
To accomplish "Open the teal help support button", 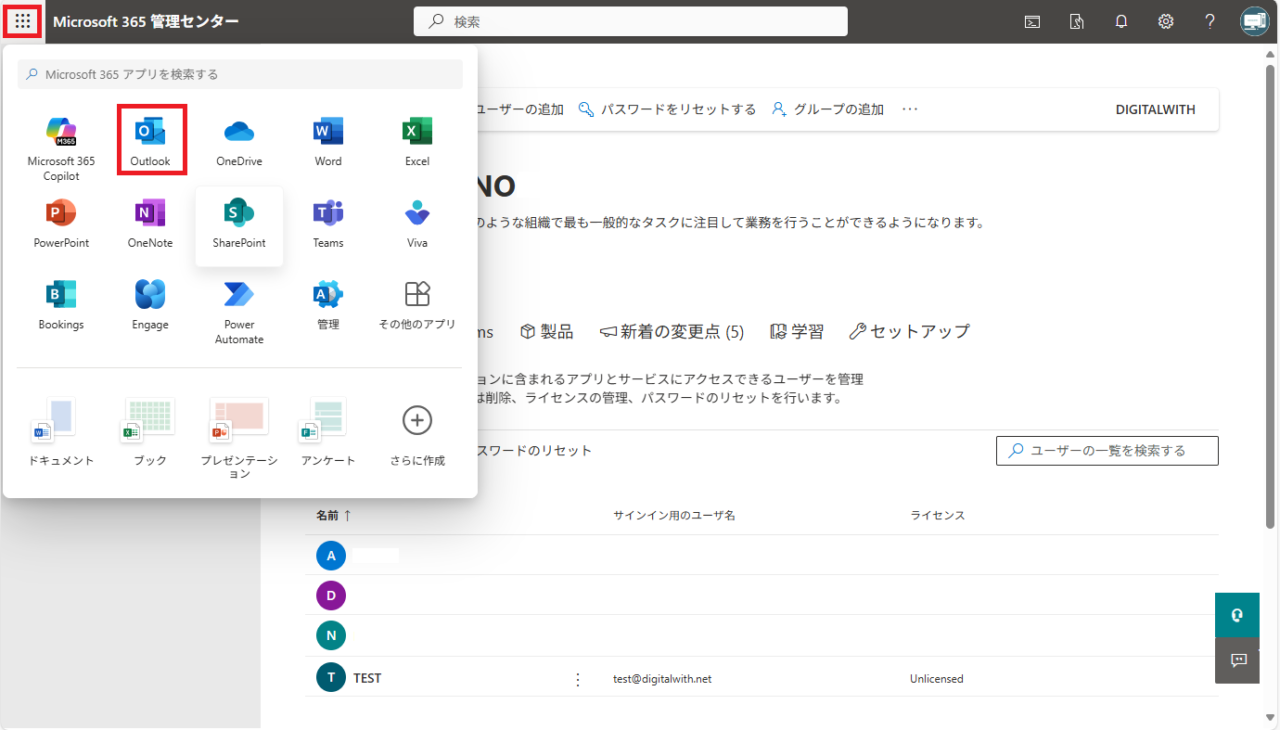I will pyautogui.click(x=1237, y=615).
